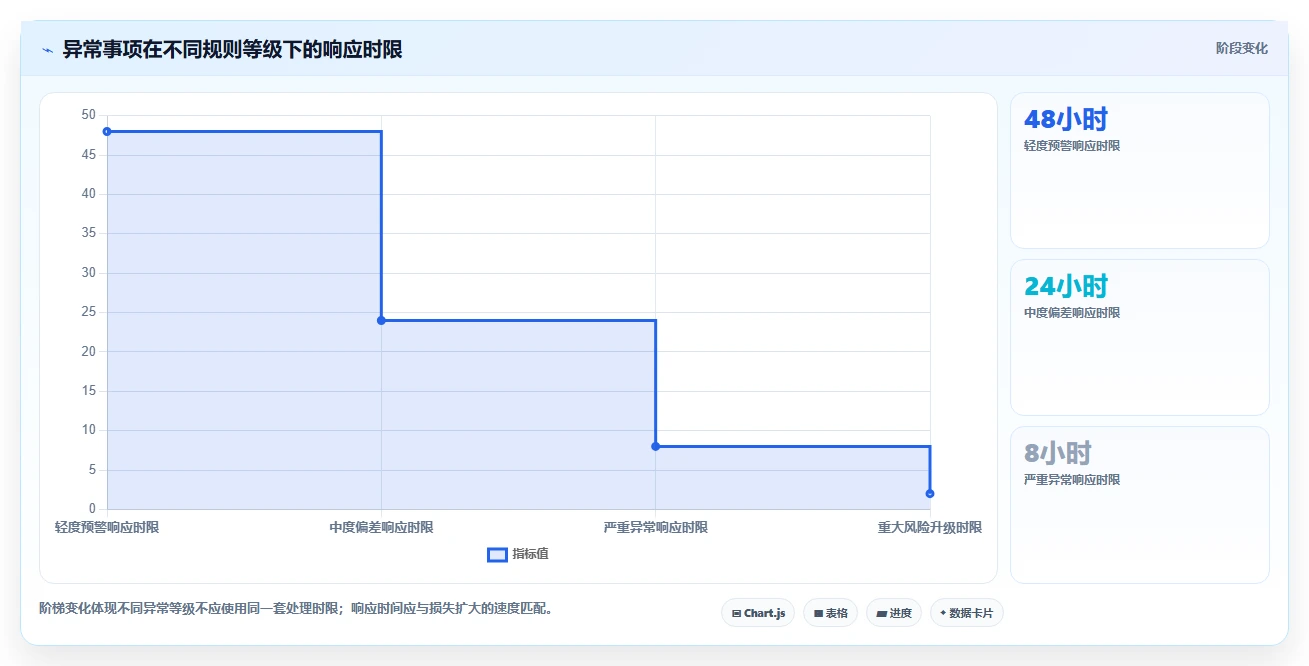Switch to the 进度 view chip
The width and height of the screenshot is (1309, 666).
click(894, 613)
